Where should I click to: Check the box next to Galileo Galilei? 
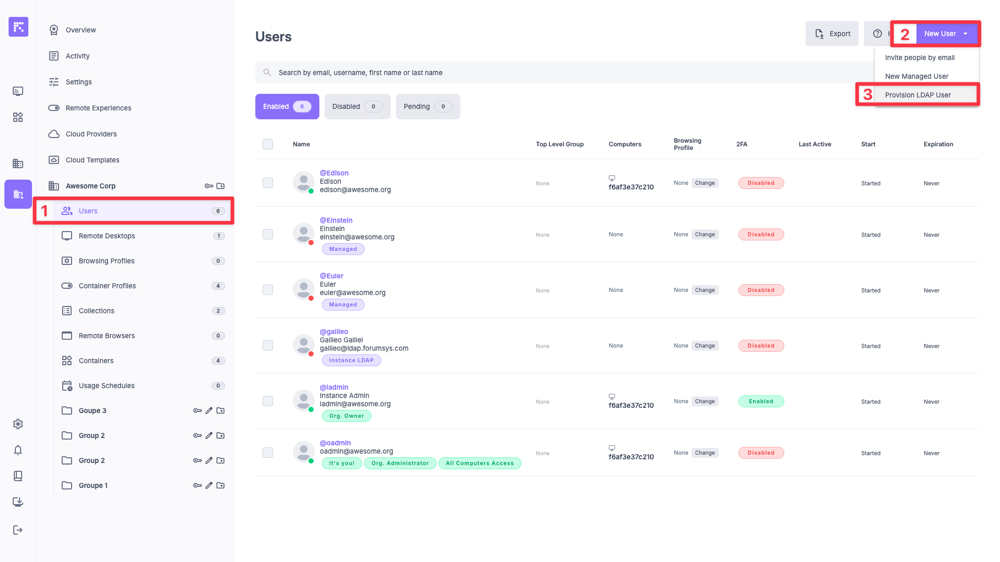268,346
